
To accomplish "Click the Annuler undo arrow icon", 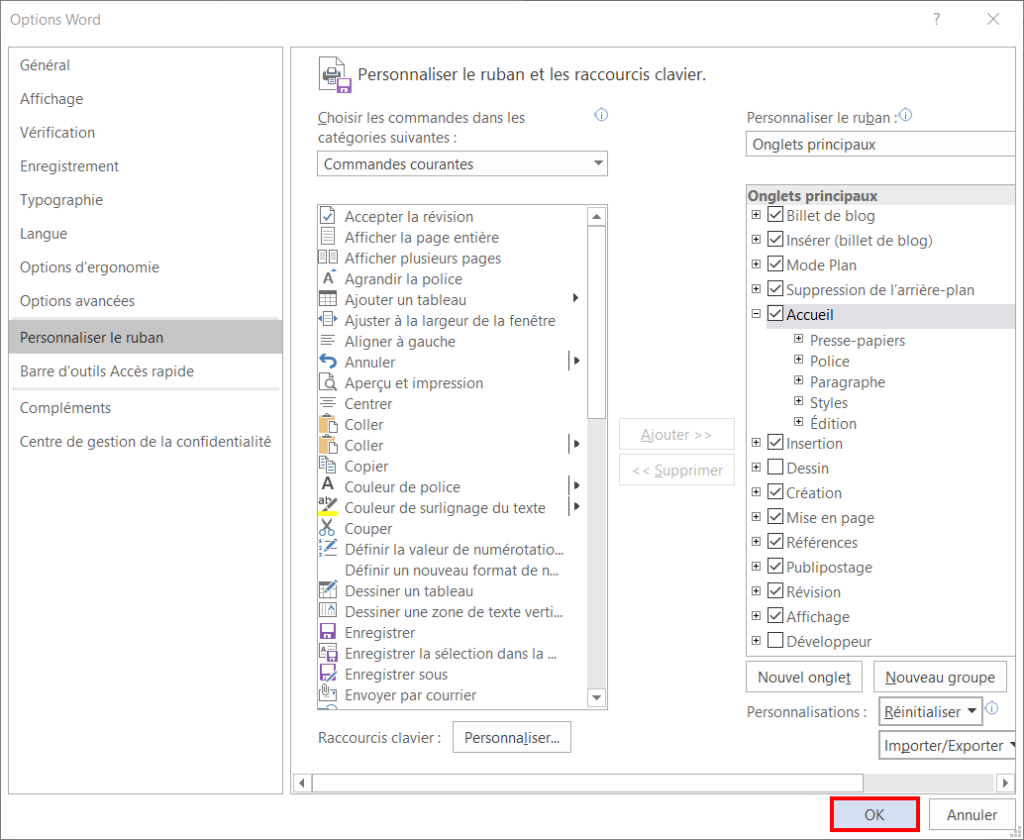I will pyautogui.click(x=328, y=362).
